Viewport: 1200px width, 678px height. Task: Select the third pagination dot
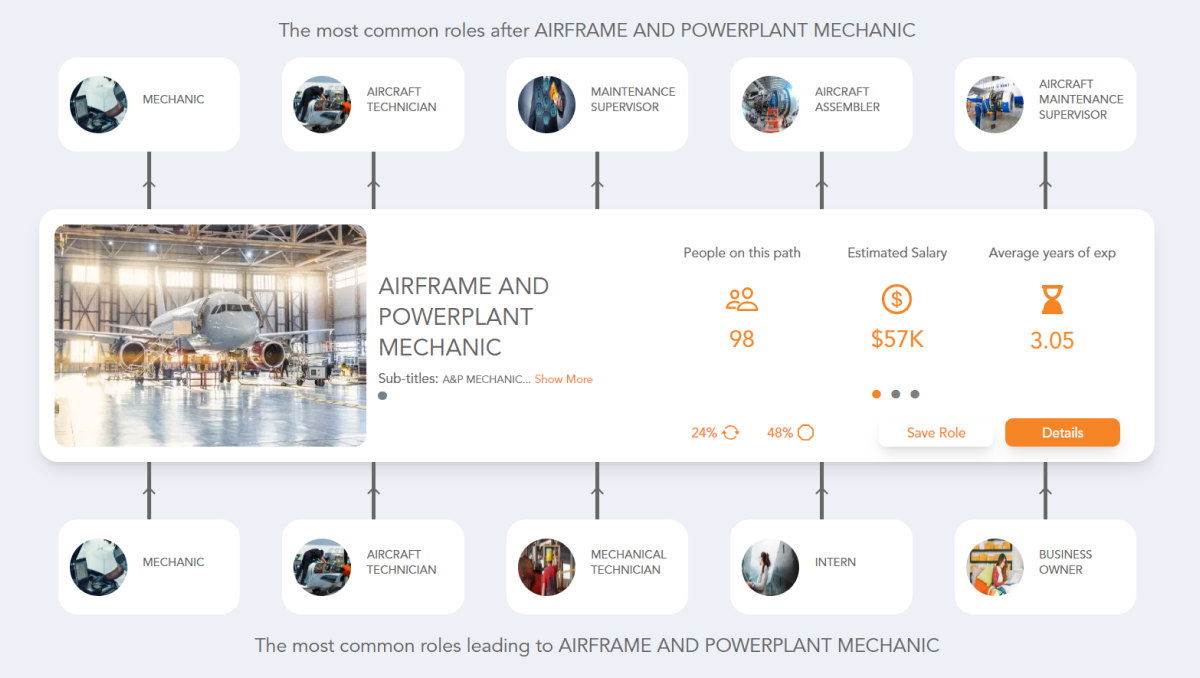pos(915,394)
